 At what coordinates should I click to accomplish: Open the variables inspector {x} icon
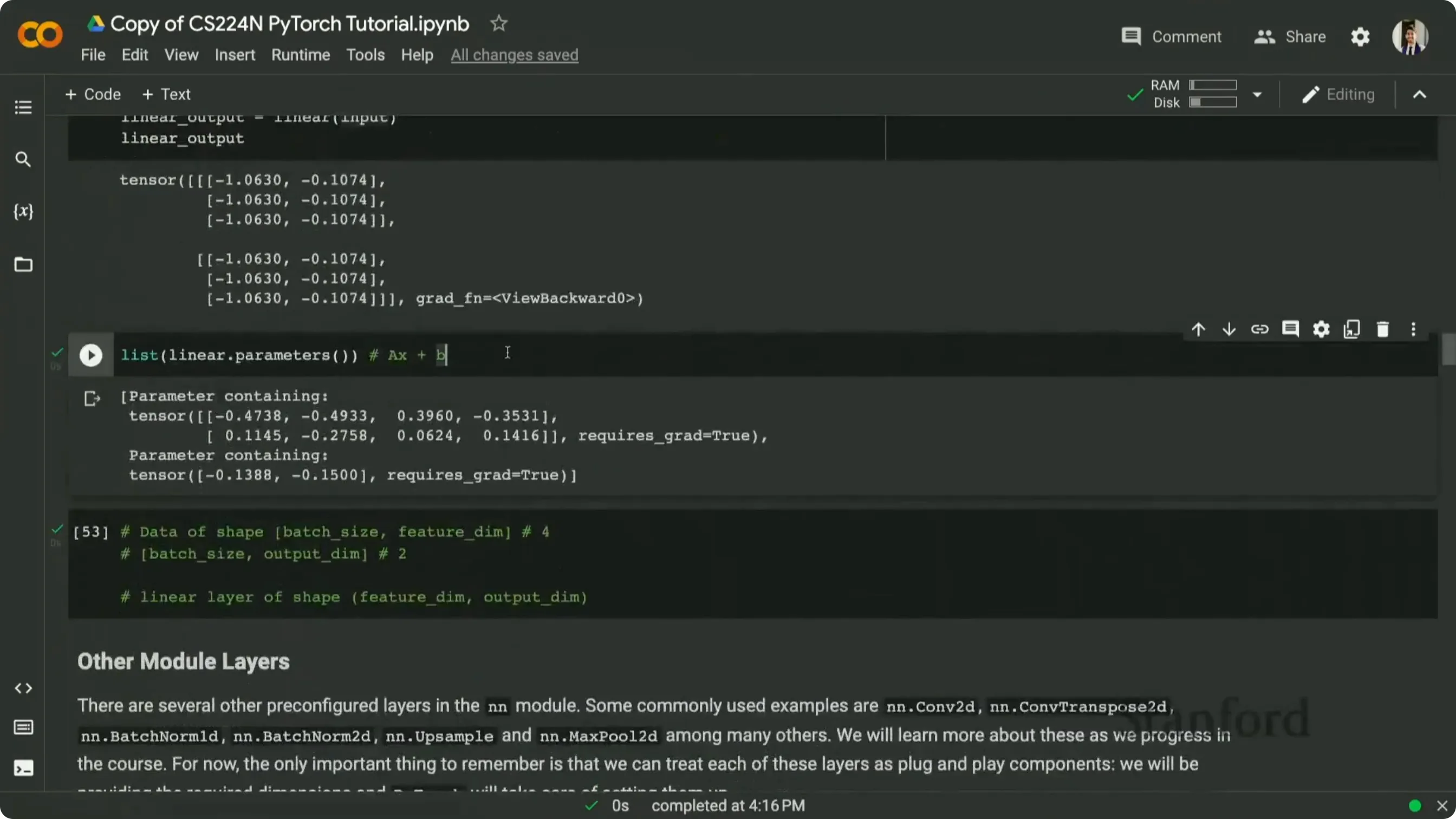coord(23,211)
